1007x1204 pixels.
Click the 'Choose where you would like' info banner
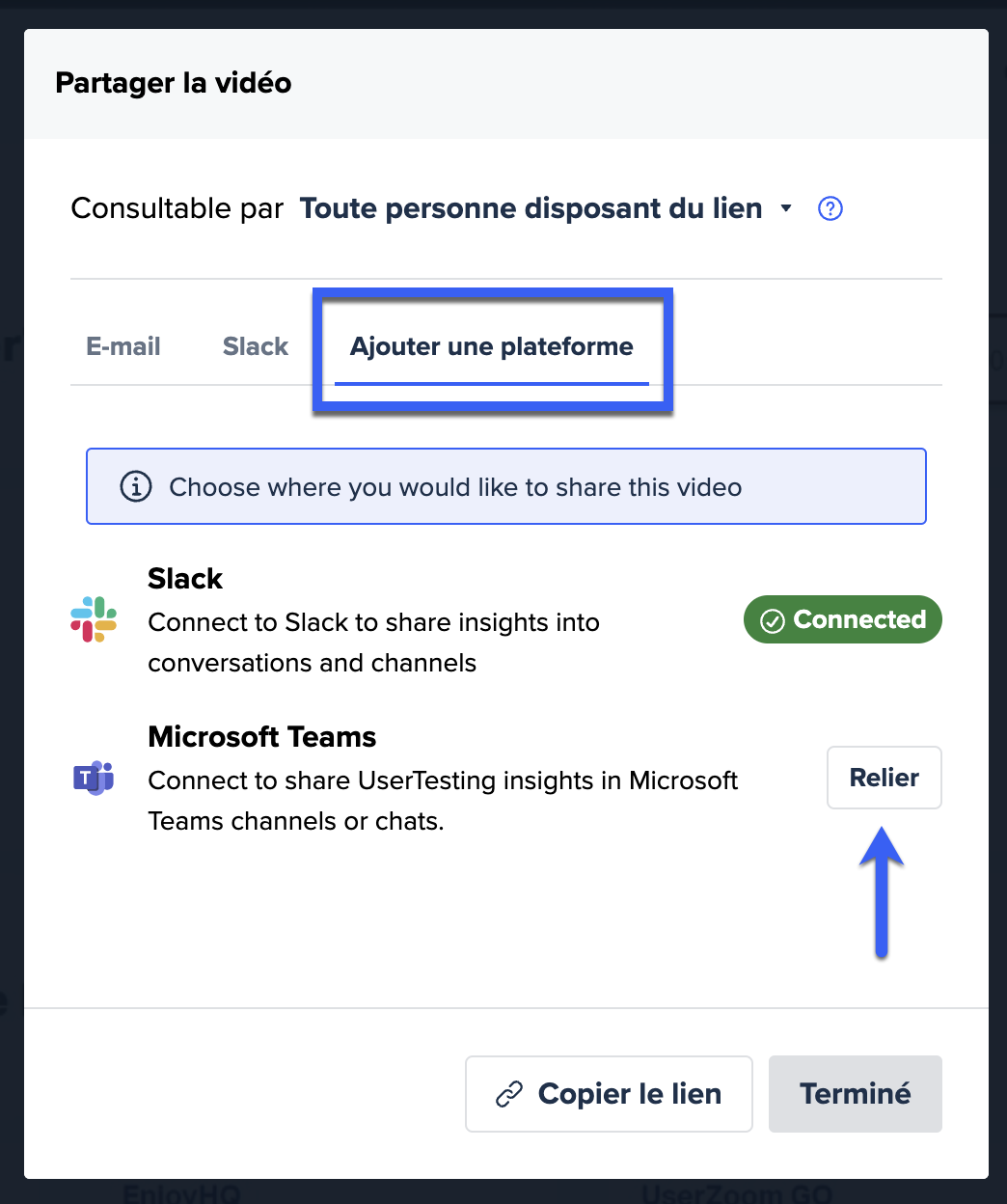pyautogui.click(x=506, y=486)
